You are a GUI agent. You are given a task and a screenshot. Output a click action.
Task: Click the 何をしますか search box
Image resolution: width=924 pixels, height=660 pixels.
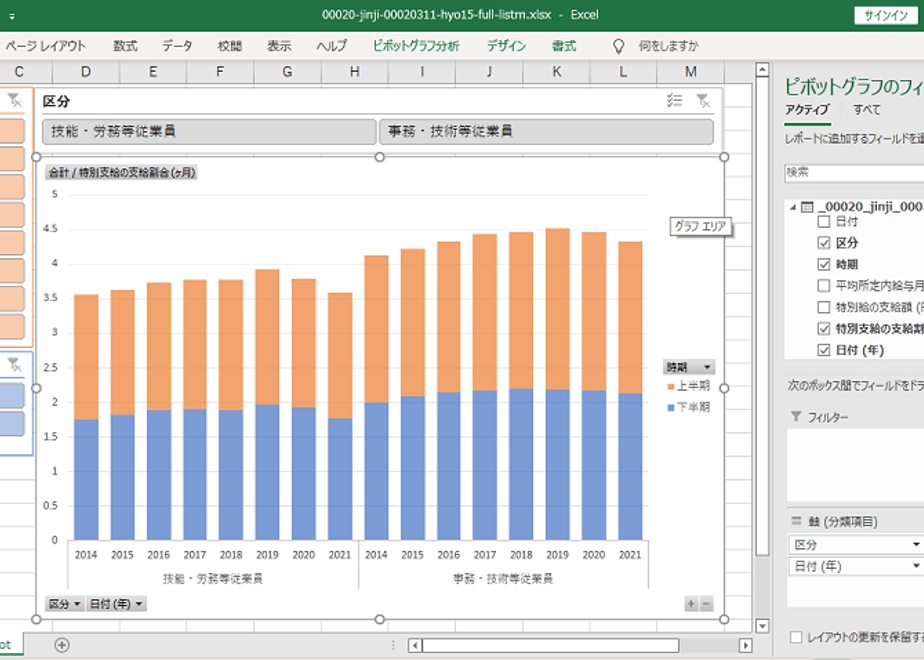(668, 46)
